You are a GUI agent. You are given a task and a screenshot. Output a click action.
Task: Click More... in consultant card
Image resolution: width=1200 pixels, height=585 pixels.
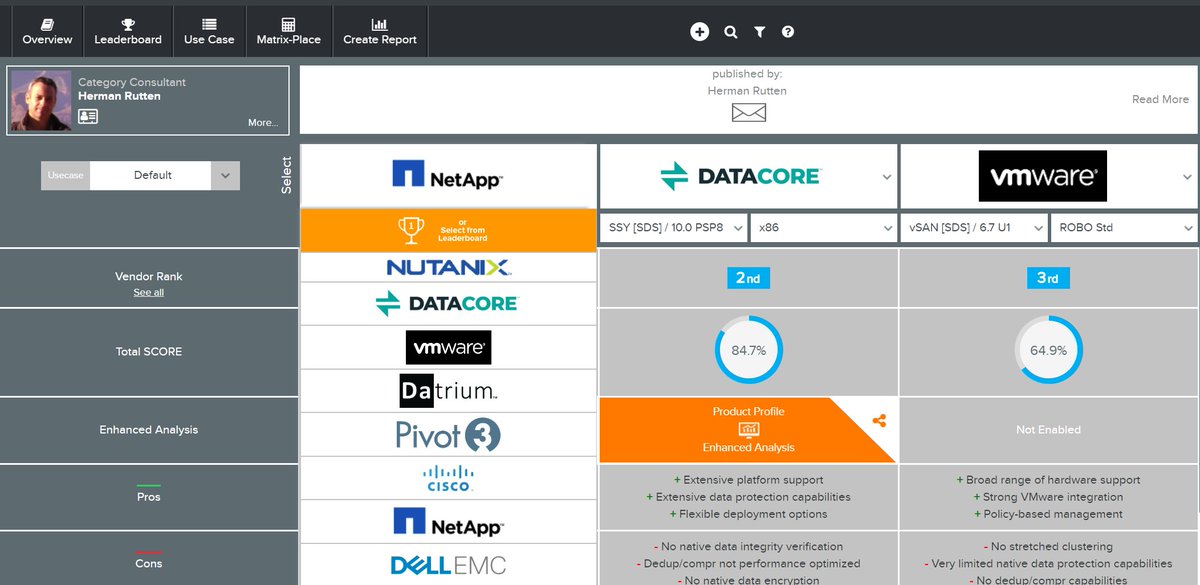(x=263, y=123)
